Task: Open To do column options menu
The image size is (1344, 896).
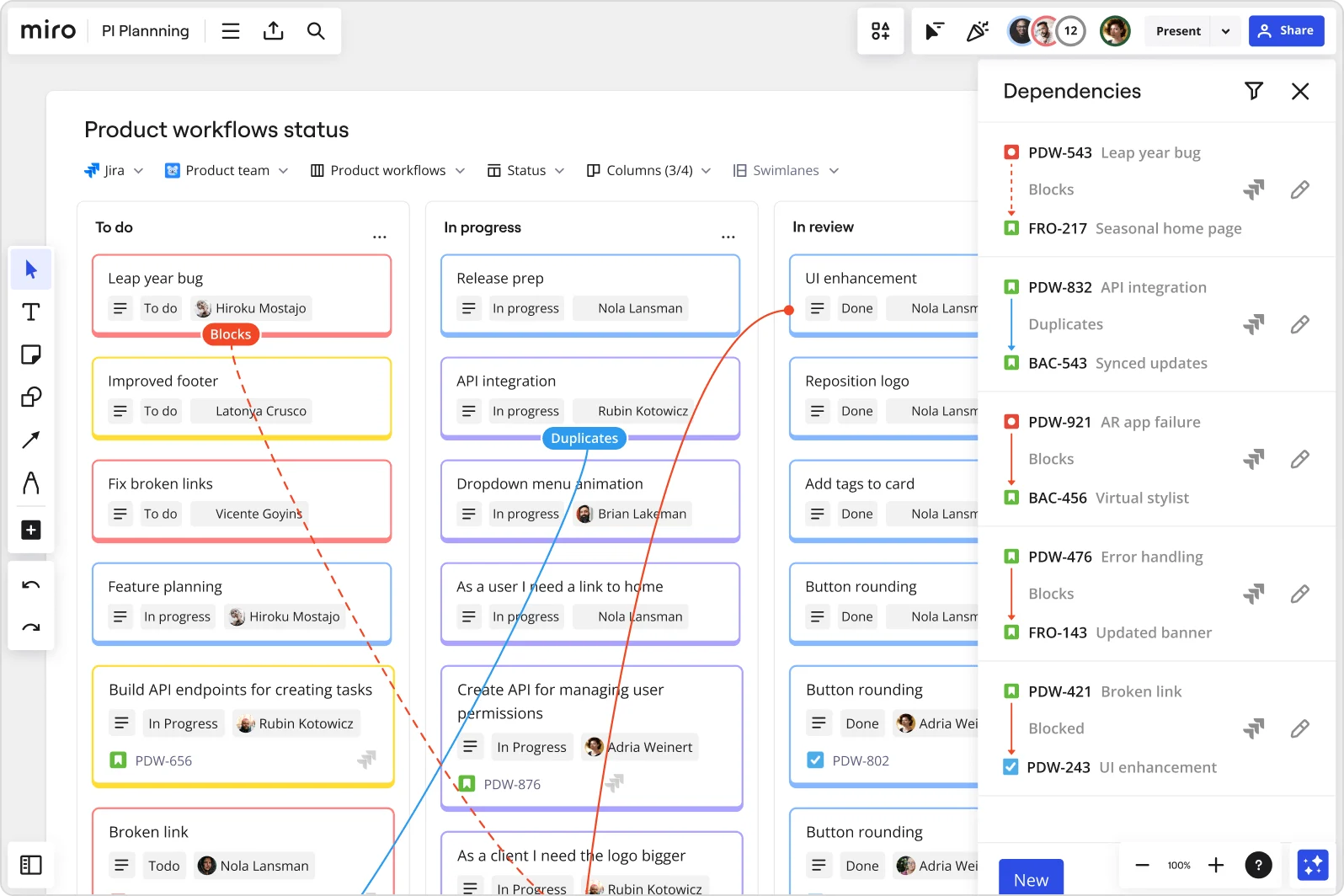Action: pos(380,237)
